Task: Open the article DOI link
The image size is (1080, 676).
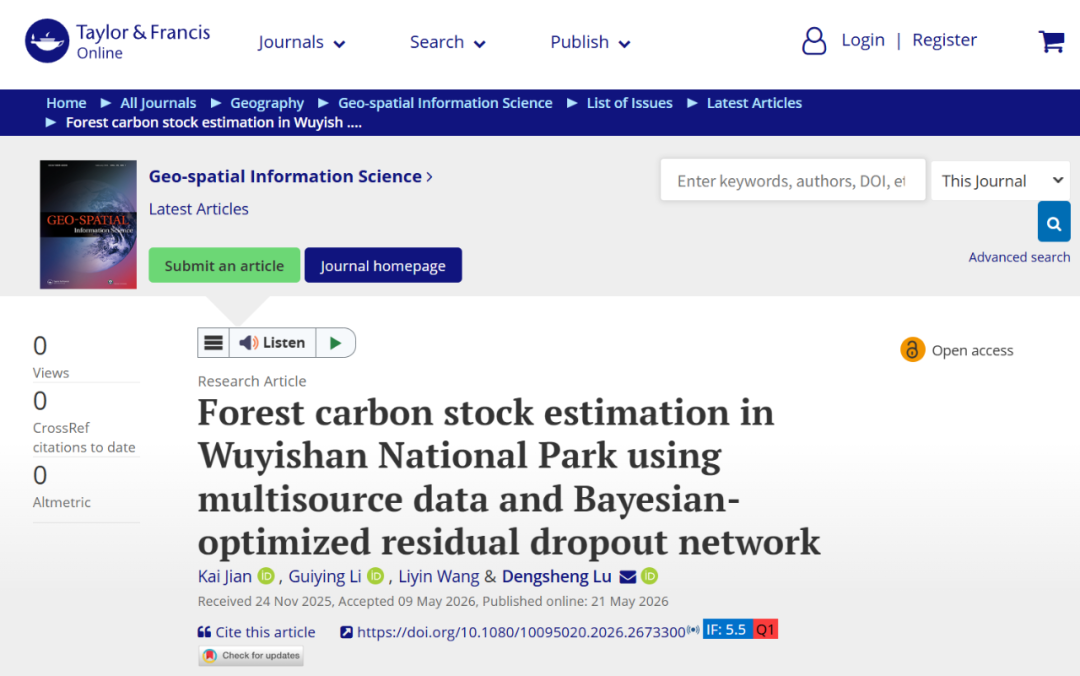Action: (521, 632)
